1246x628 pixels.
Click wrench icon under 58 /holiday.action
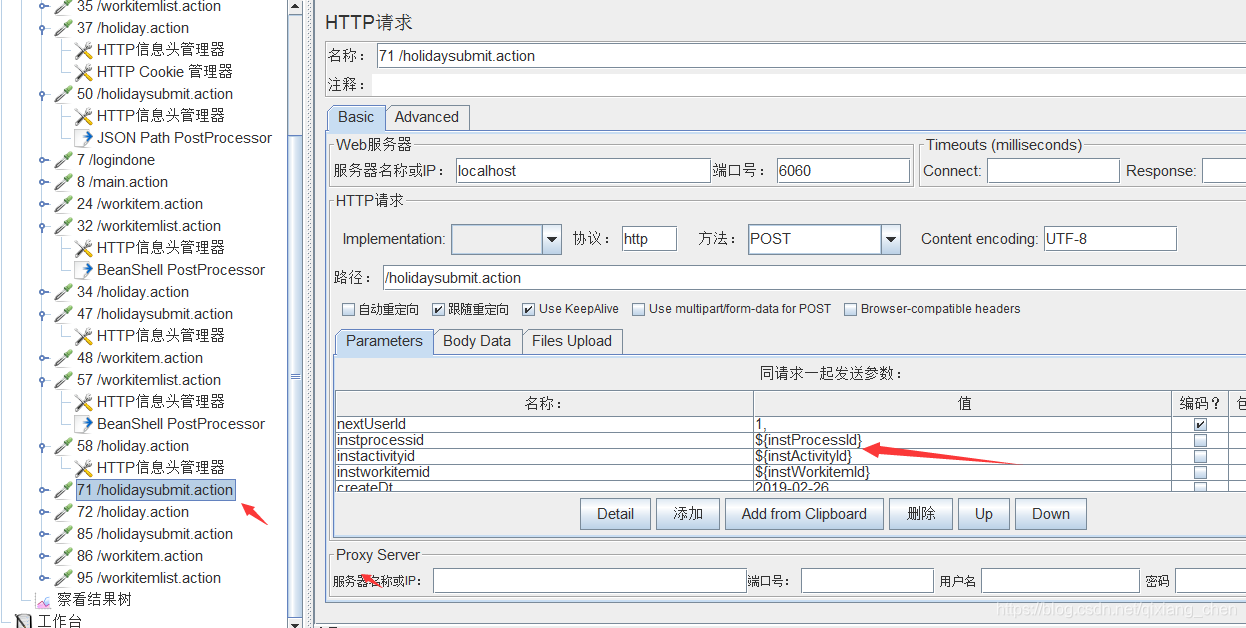click(x=84, y=468)
